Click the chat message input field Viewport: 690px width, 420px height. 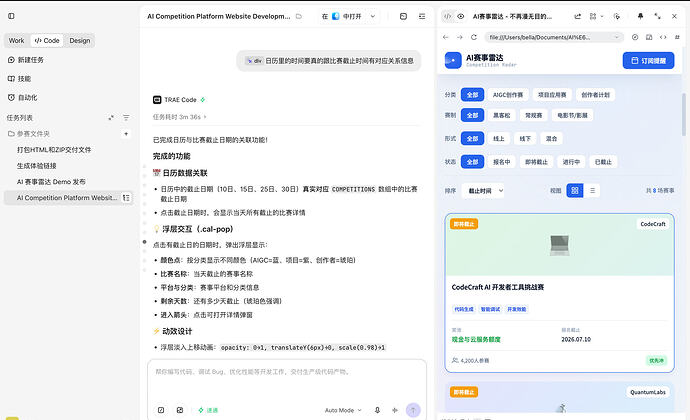287,379
